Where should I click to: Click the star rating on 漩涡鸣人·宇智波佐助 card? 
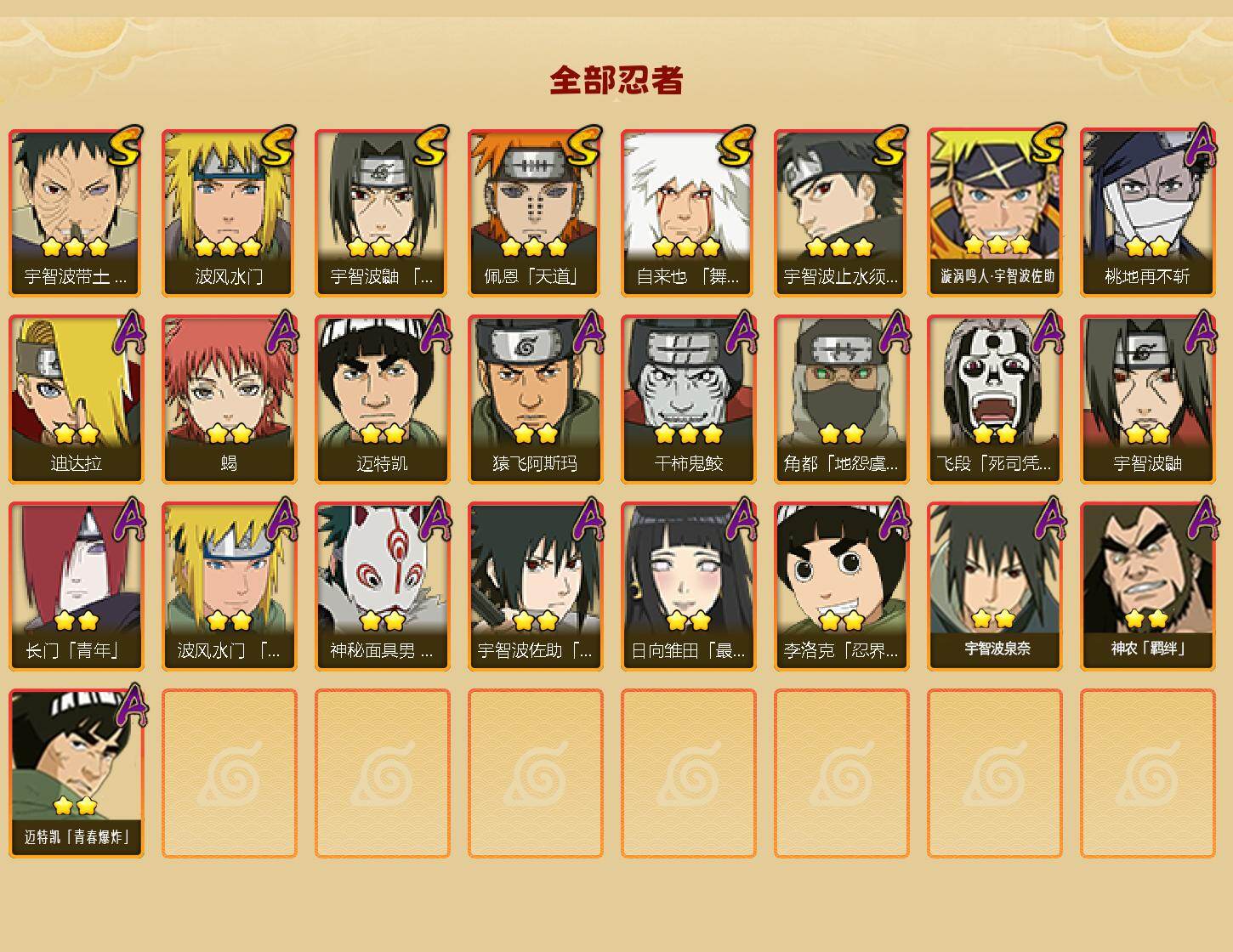(x=997, y=246)
